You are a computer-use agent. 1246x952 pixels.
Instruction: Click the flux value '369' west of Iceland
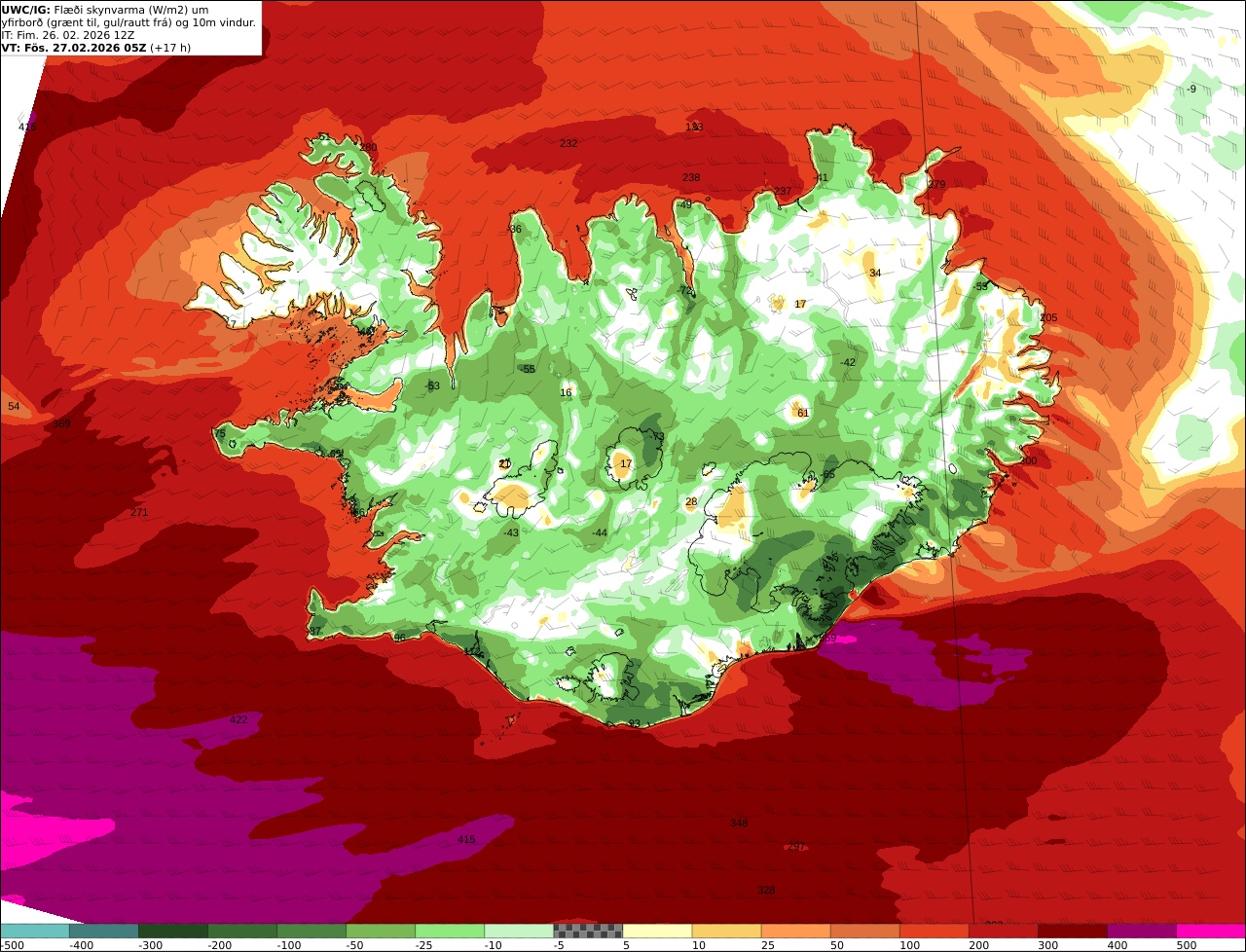click(61, 424)
